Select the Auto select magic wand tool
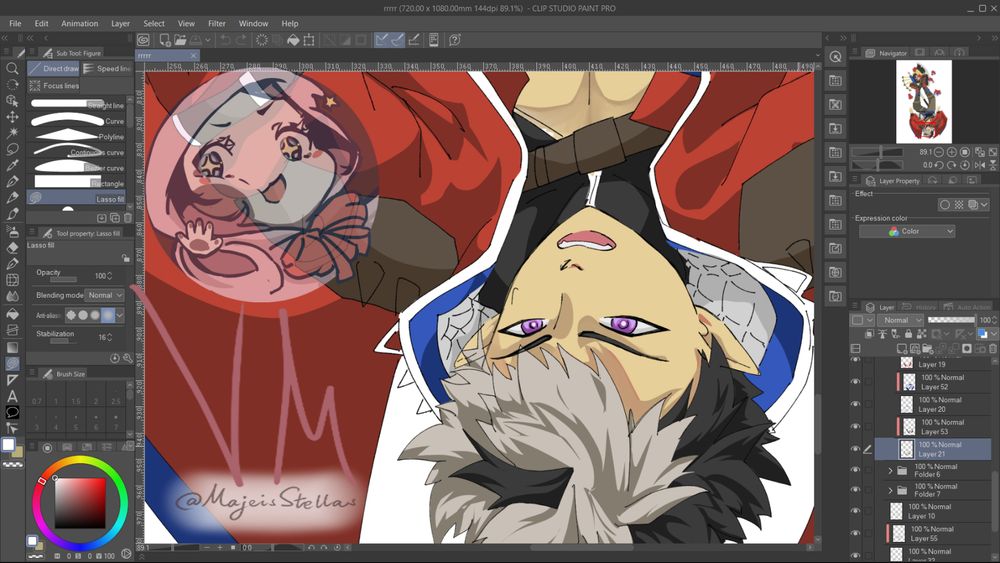The width and height of the screenshot is (1000, 563). tap(12, 133)
